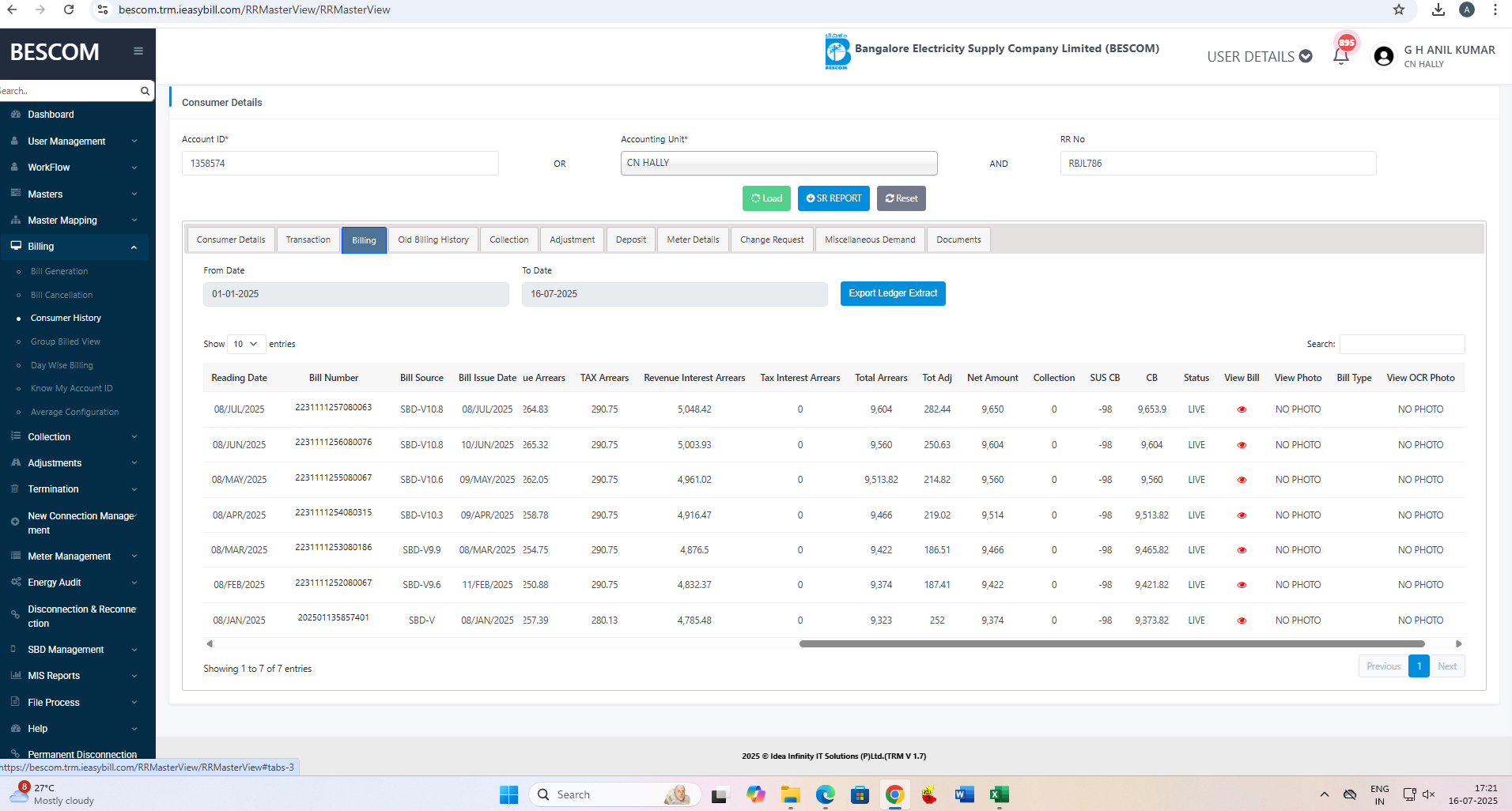The width and height of the screenshot is (1512, 811).
Task: View bill for 08/MAR/2025 row
Action: [1242, 550]
